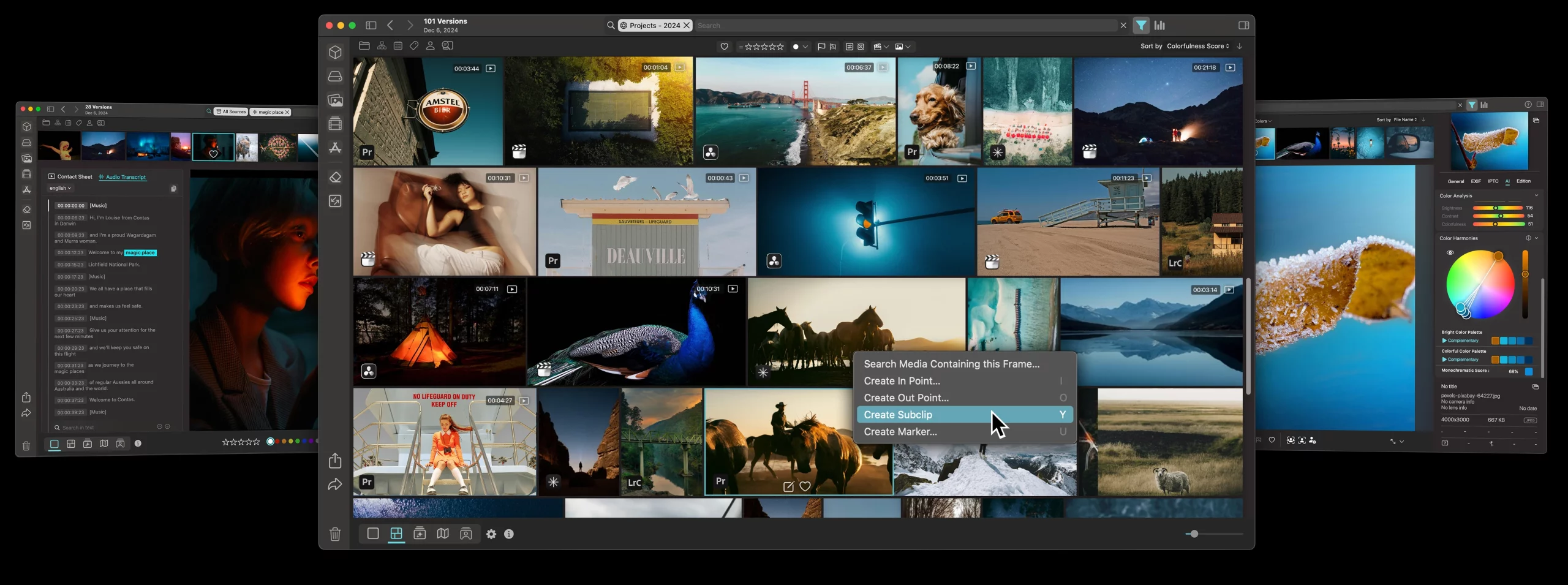
Task: Remove the Projects - 2024 search filter
Action: point(687,25)
